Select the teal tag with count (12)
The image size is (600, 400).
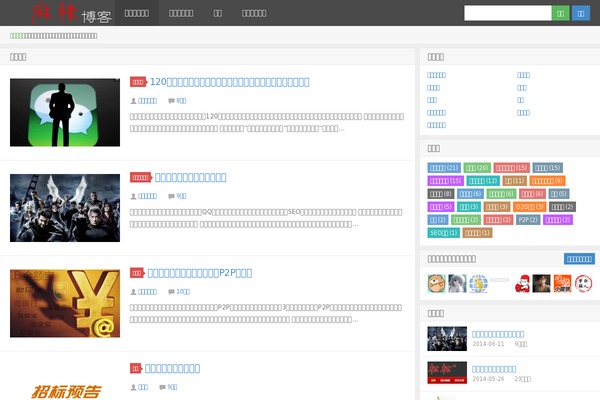(x=483, y=181)
